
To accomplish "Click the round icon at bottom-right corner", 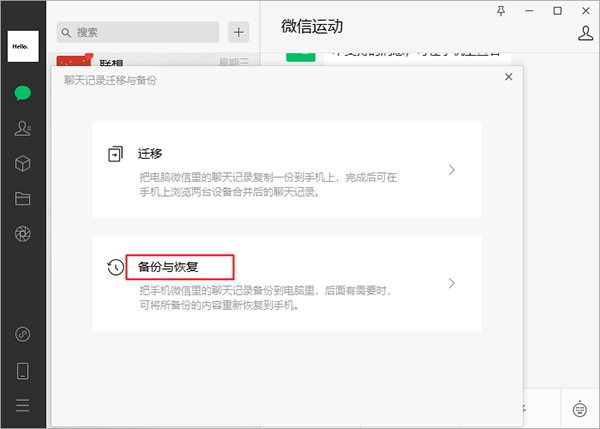I will pos(580,408).
